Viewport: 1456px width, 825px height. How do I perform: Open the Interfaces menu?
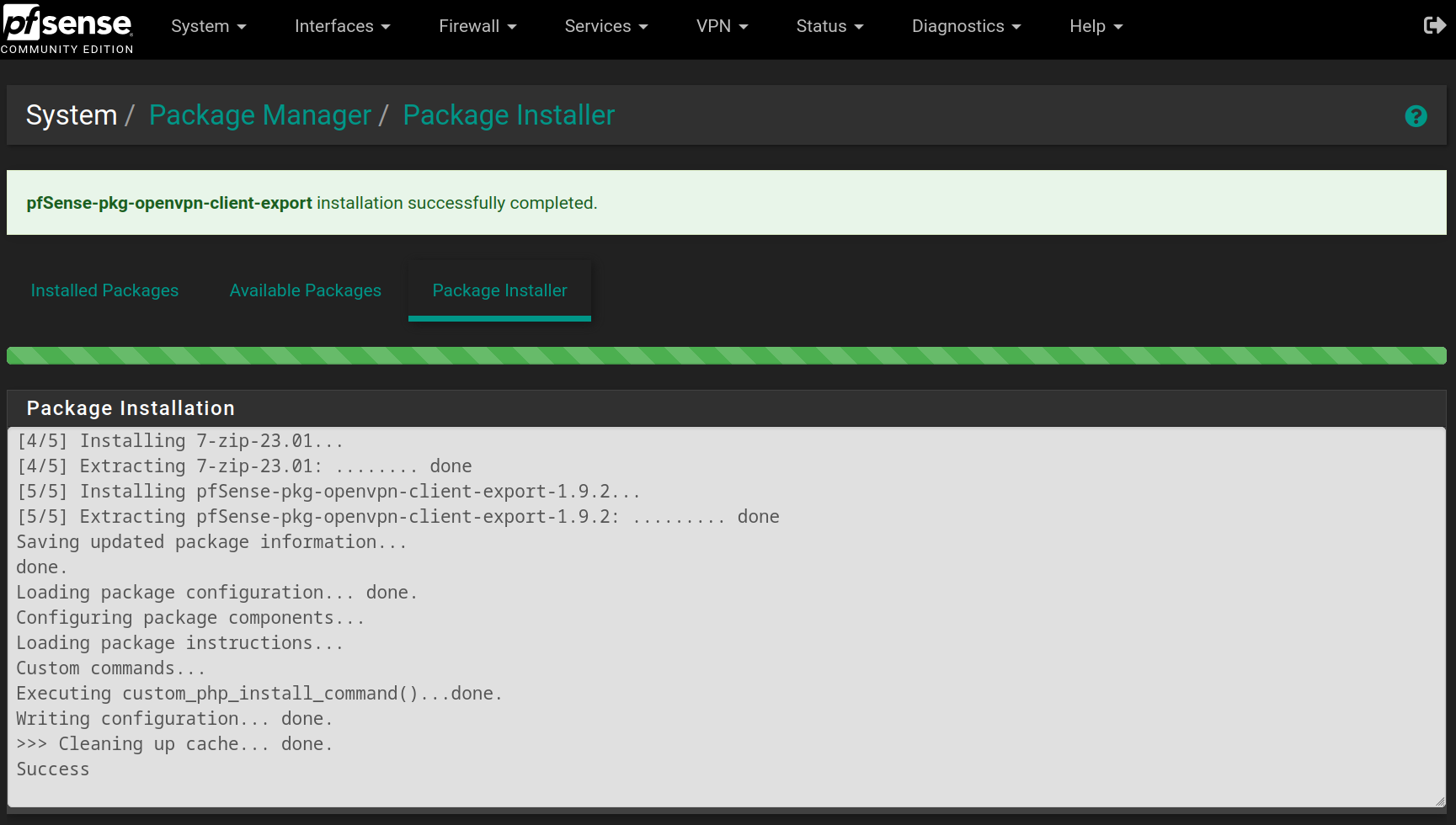[343, 26]
